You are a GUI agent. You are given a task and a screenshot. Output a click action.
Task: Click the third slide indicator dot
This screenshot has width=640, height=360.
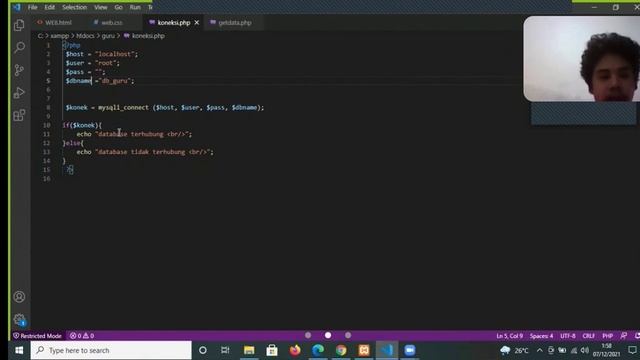click(348, 335)
